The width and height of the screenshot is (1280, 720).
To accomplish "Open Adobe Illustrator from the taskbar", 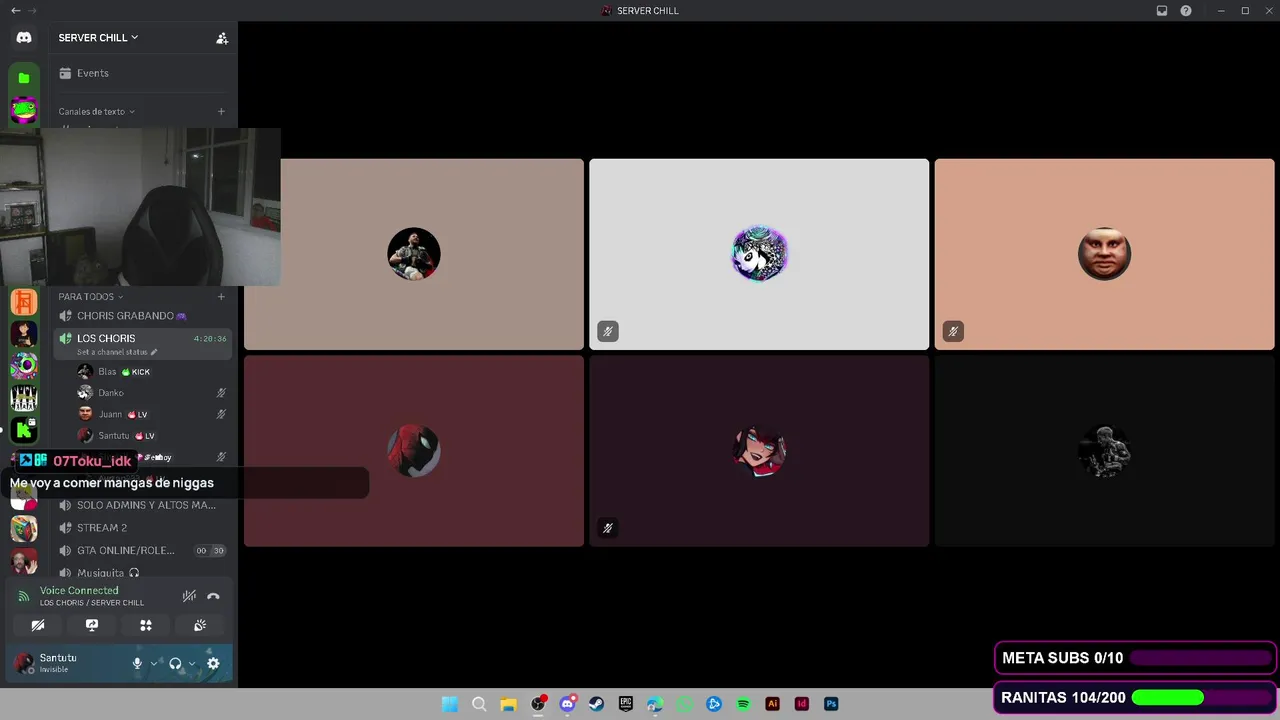I will [772, 704].
